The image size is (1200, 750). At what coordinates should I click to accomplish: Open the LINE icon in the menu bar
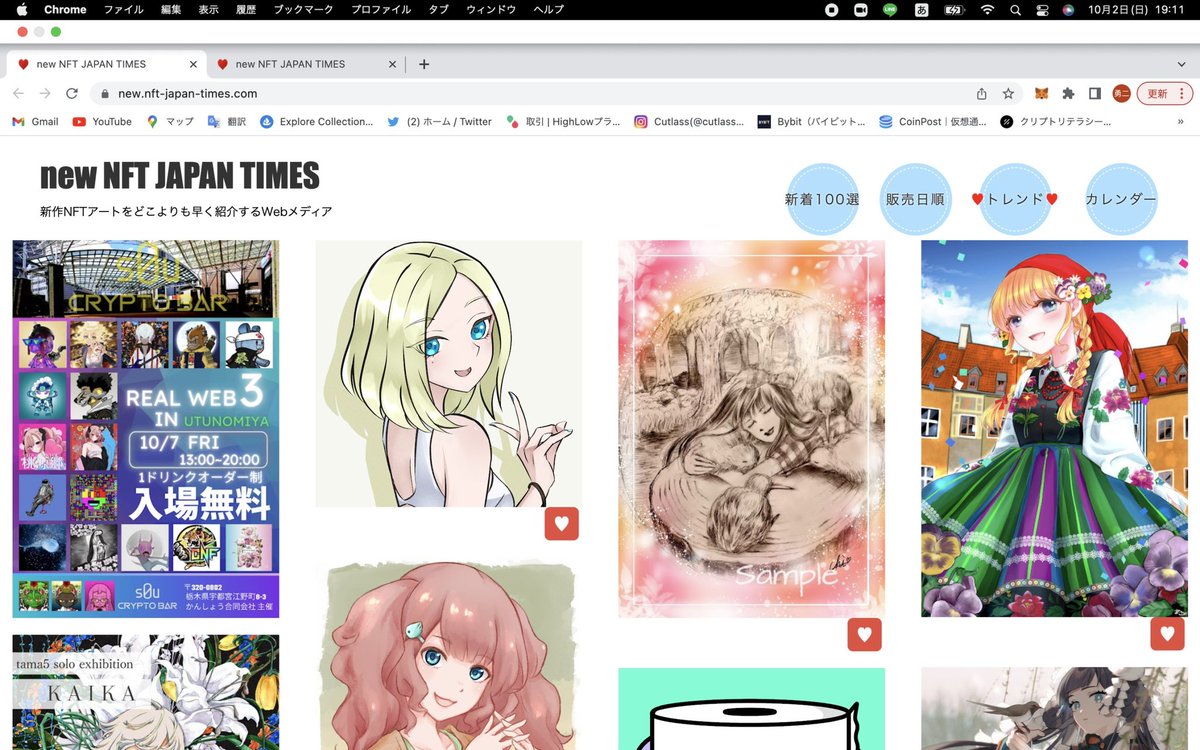(x=890, y=9)
